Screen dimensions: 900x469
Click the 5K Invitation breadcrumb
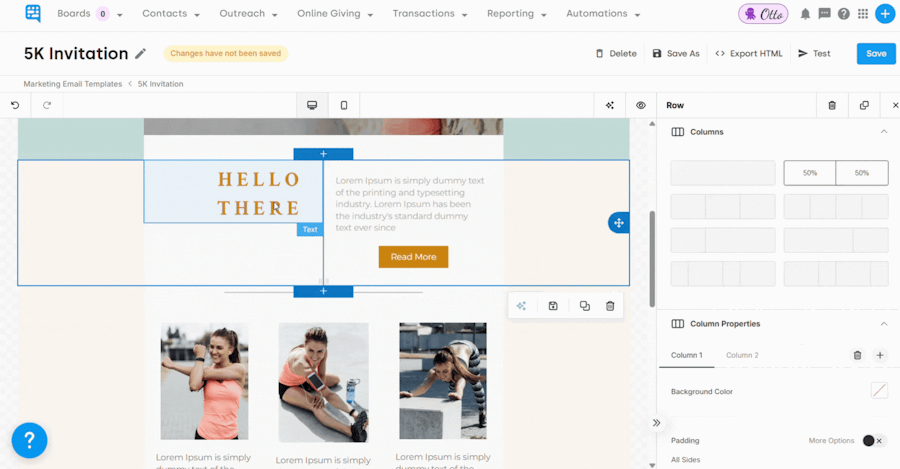click(x=160, y=84)
